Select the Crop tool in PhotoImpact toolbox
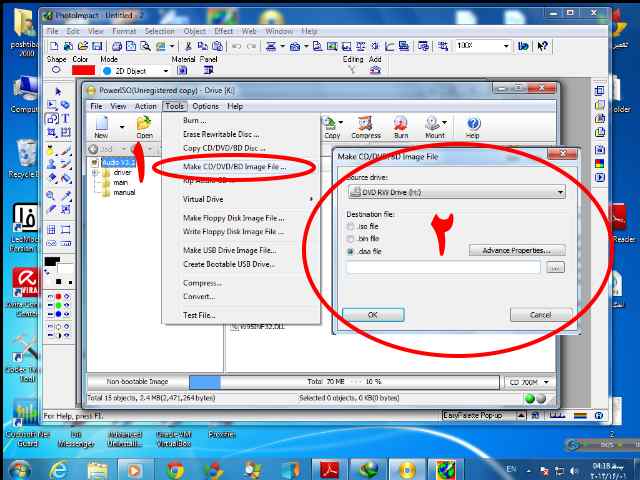The width and height of the screenshot is (640, 480). pos(52,132)
